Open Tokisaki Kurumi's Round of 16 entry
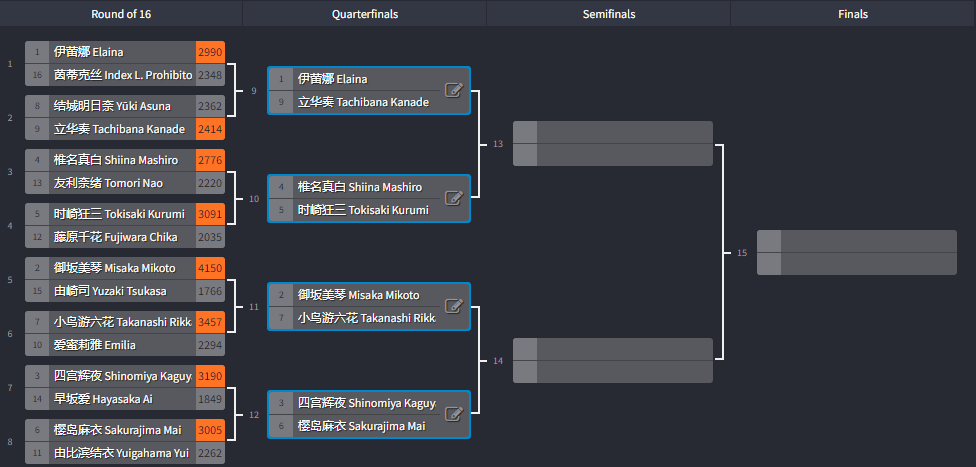 click(125, 214)
